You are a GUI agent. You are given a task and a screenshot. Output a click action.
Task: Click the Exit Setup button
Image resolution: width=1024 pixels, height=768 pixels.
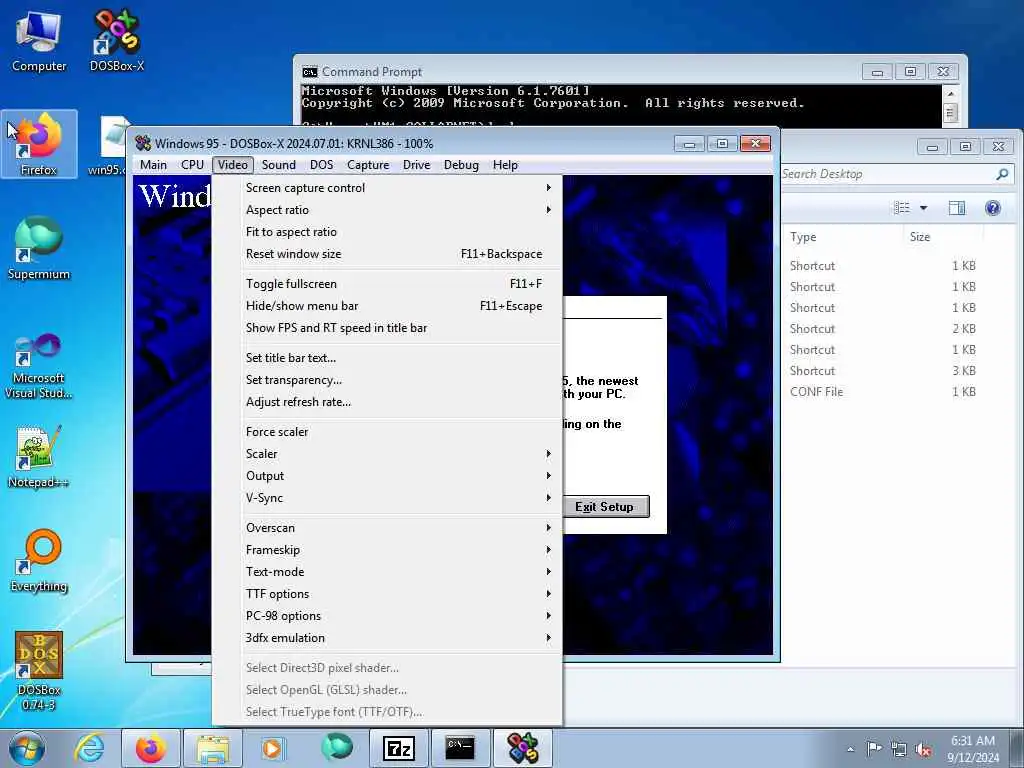click(x=605, y=507)
